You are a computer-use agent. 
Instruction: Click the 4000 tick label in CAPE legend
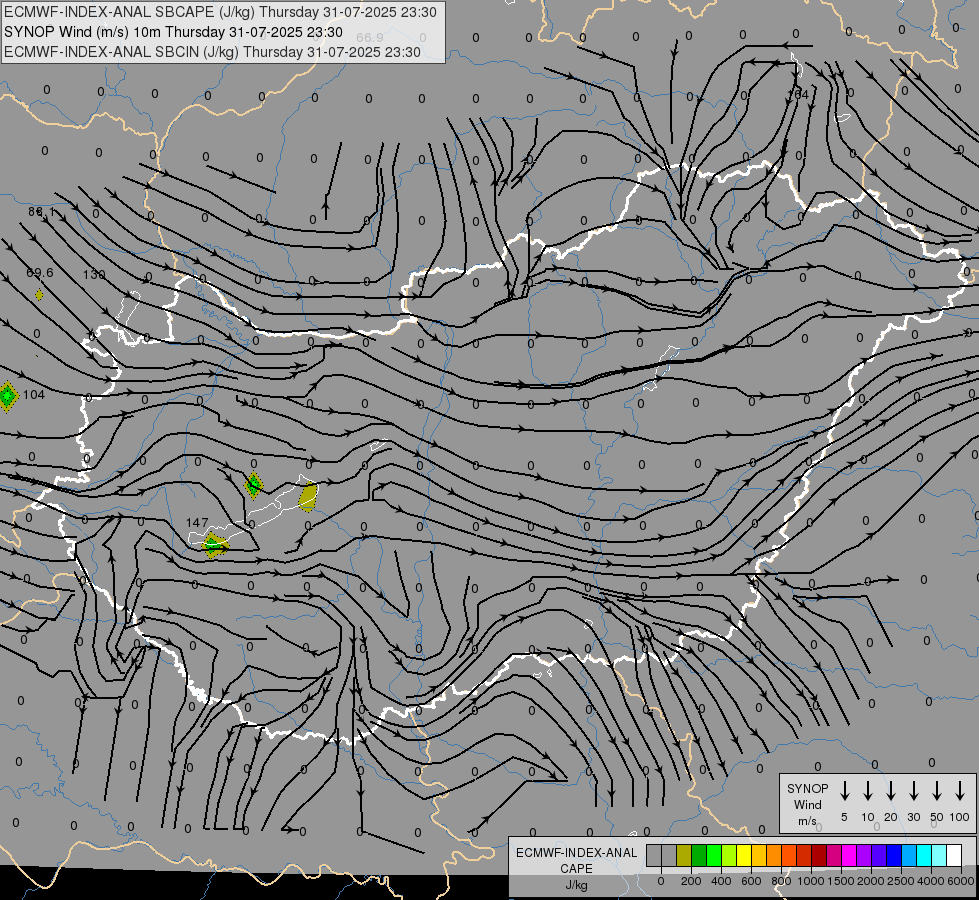pyautogui.click(x=931, y=881)
